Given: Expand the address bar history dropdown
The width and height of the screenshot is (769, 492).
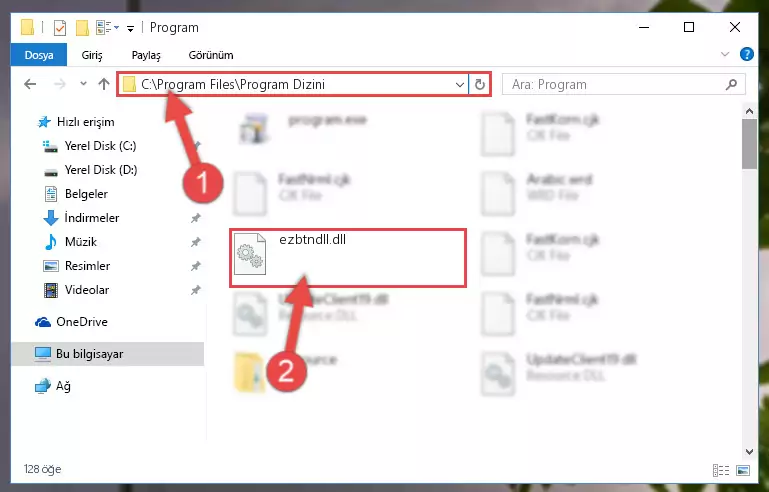Looking at the screenshot, I should point(460,84).
